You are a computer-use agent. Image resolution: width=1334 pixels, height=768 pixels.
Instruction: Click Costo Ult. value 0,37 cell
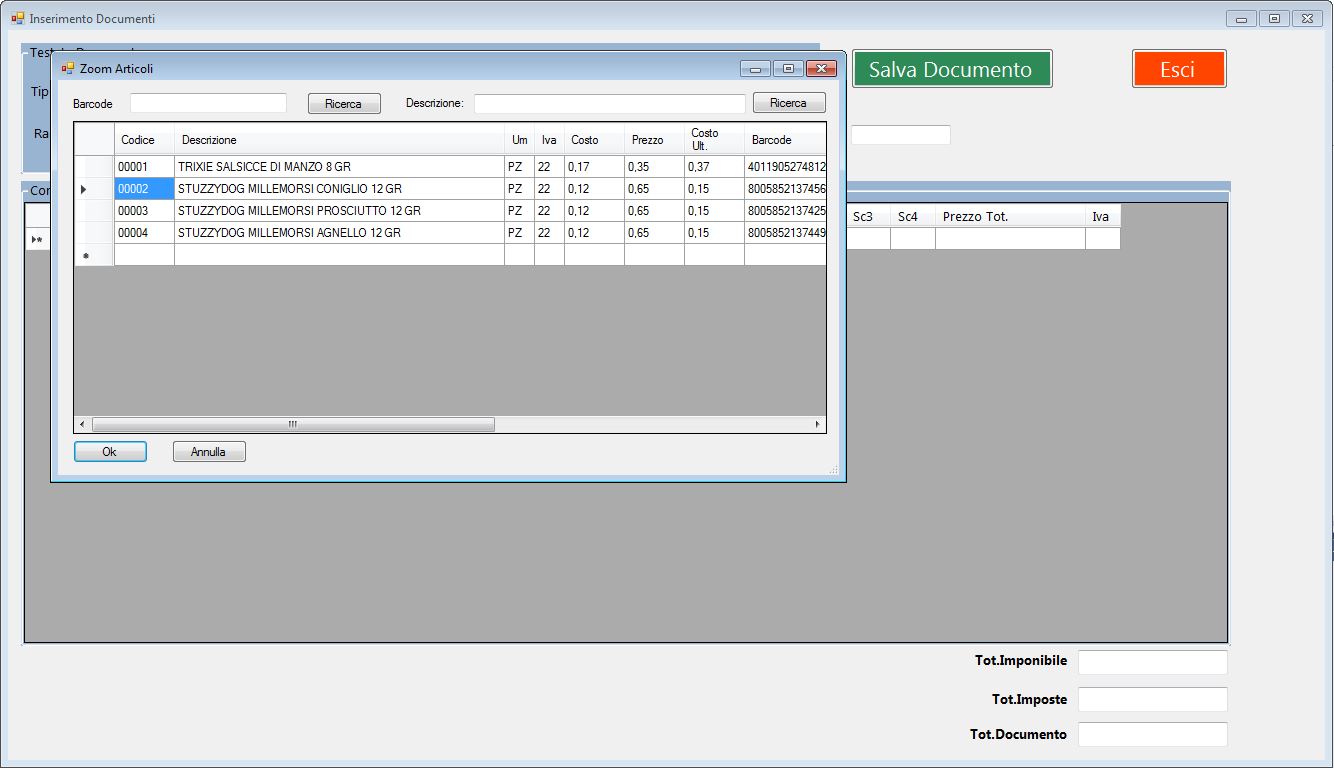tap(714, 167)
